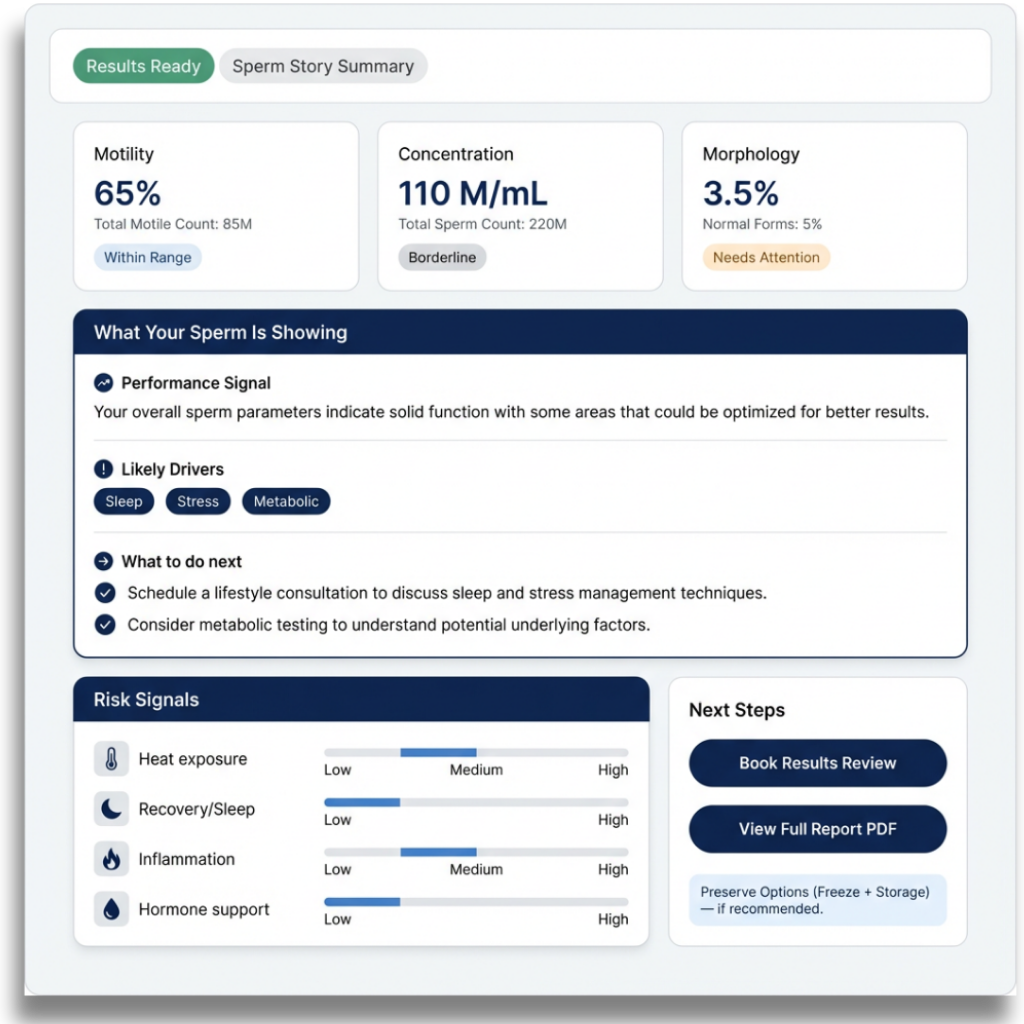Click the Likely Drivers exclamation icon
This screenshot has height=1024, width=1024.
click(x=103, y=469)
